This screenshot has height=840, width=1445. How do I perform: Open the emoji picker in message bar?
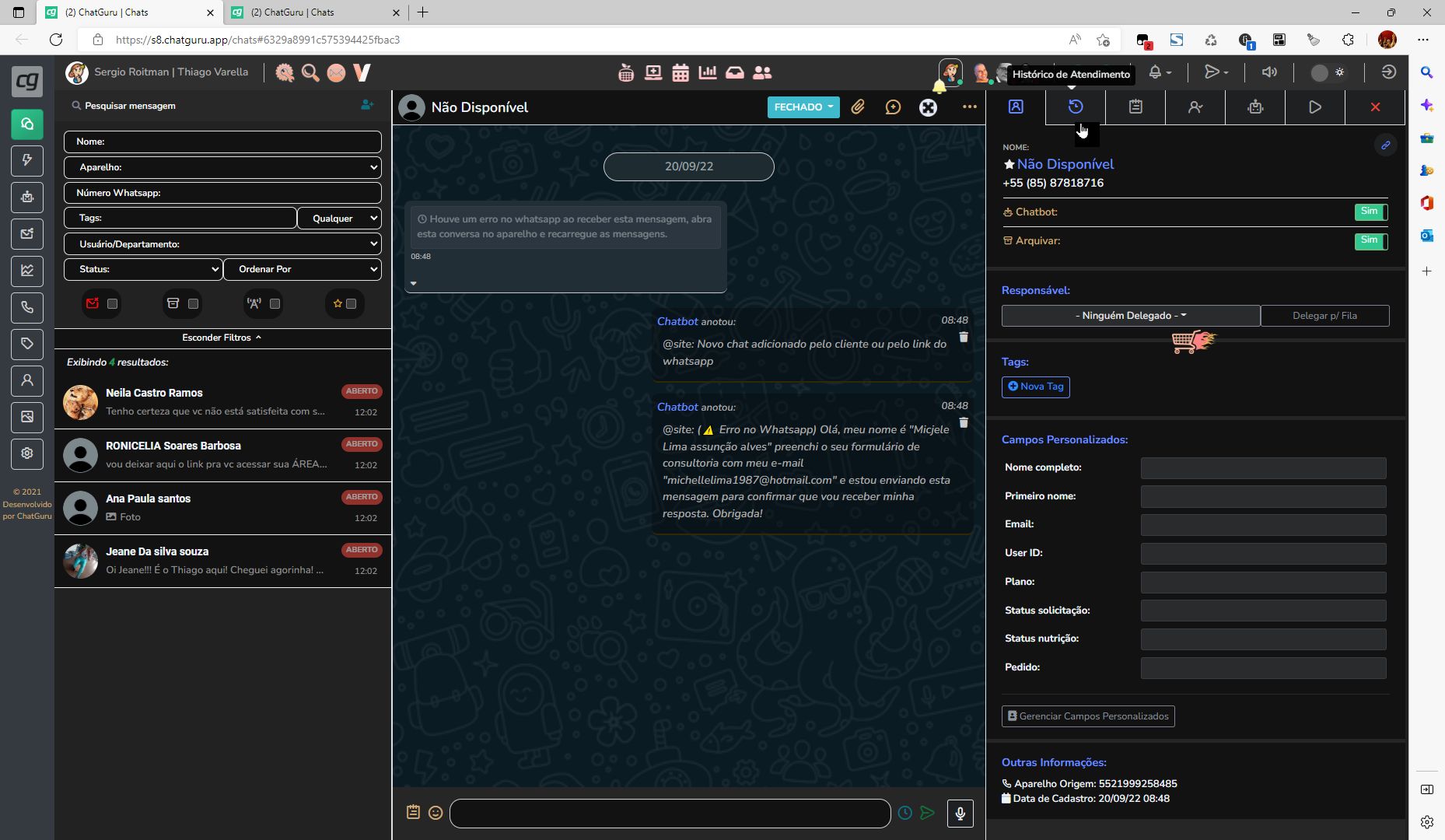click(436, 813)
